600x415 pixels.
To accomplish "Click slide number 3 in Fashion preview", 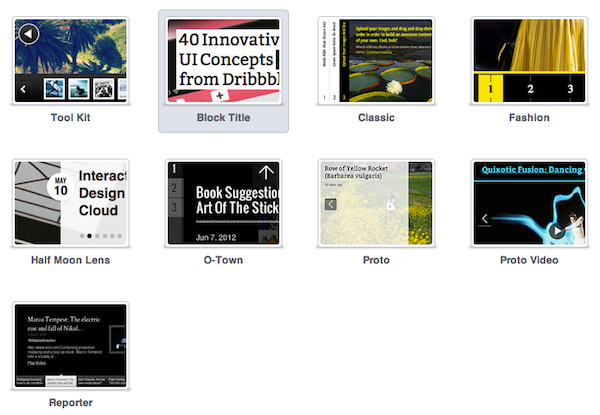I will pos(570,89).
